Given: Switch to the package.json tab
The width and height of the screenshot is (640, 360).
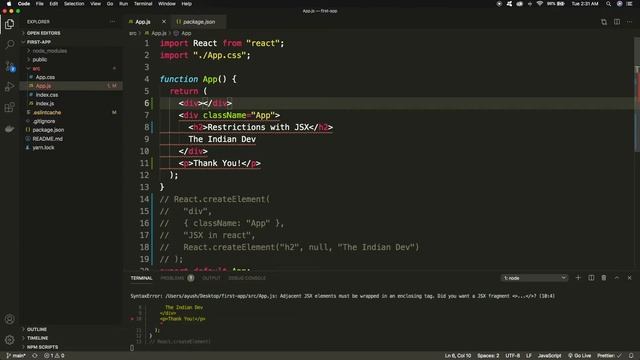Looking at the screenshot, I should click(198, 22).
